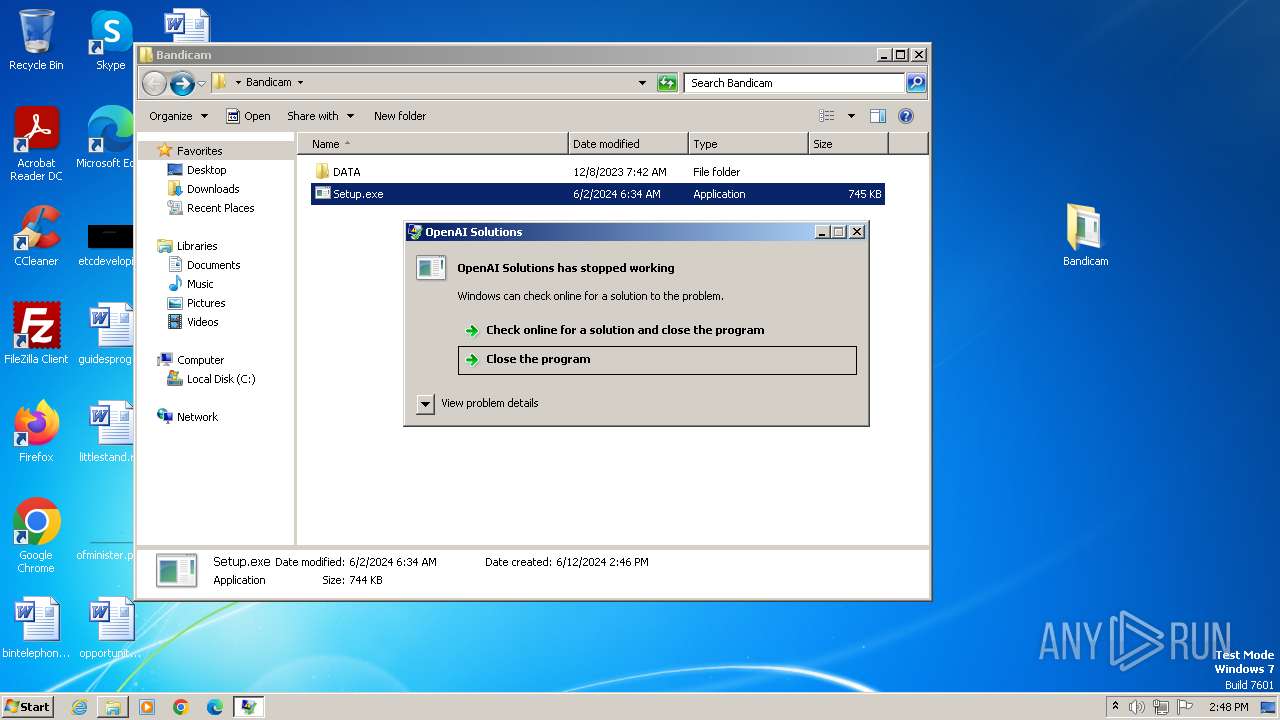Click New folder in the toolbar
The image size is (1280, 720).
click(x=400, y=116)
